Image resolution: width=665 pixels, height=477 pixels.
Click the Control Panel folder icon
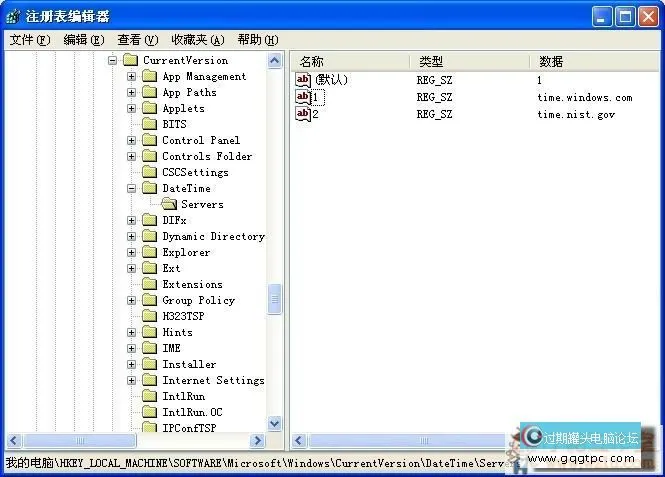pos(149,140)
